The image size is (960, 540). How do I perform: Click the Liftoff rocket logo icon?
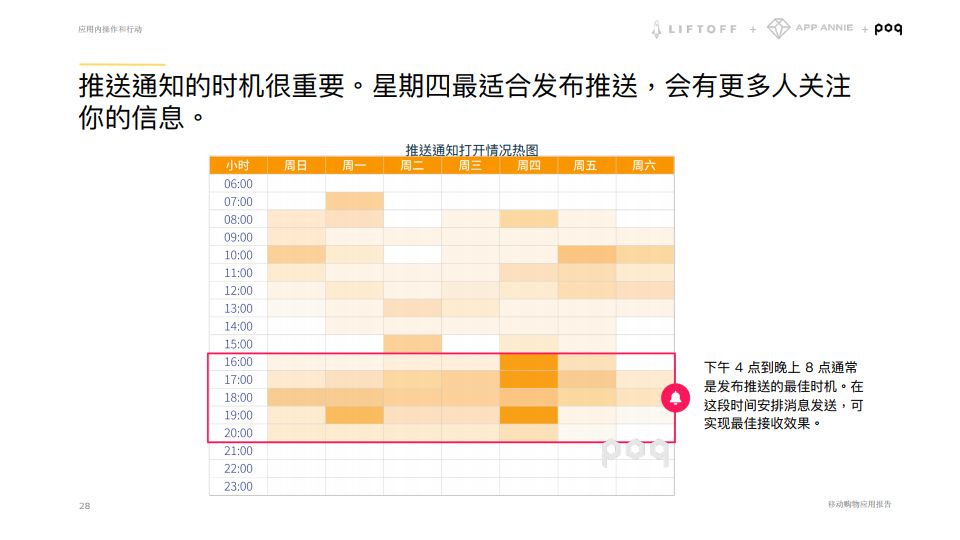pyautogui.click(x=657, y=29)
